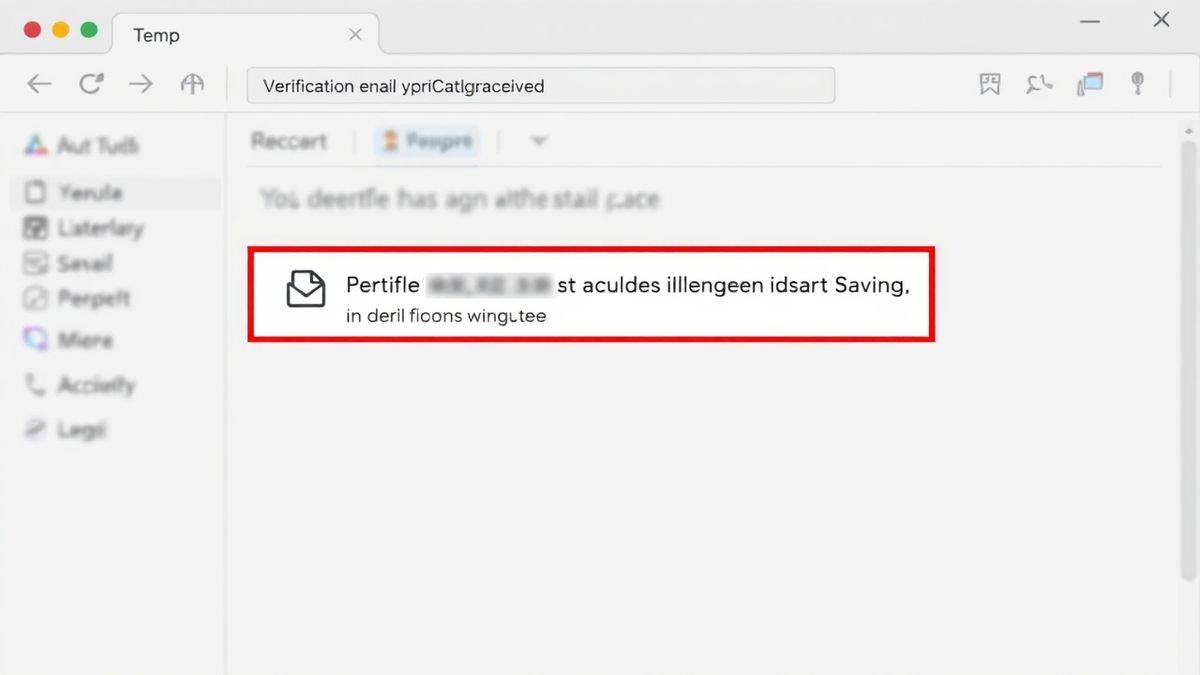The height and width of the screenshot is (675, 1200).
Task: Open the people icon in the browser toolbar
Action: pyautogui.click(x=1039, y=84)
